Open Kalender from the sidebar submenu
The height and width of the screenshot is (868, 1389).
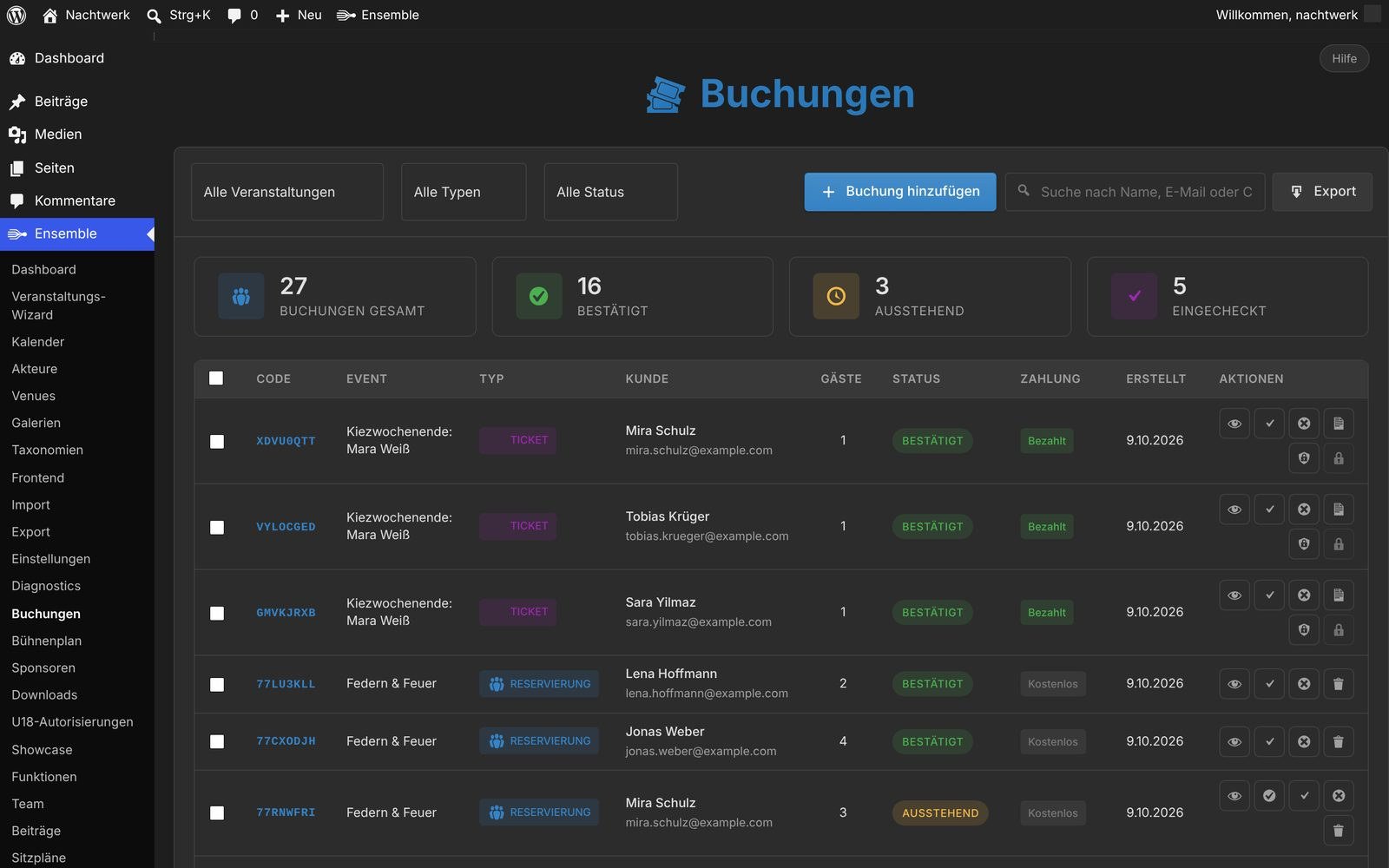click(x=38, y=342)
